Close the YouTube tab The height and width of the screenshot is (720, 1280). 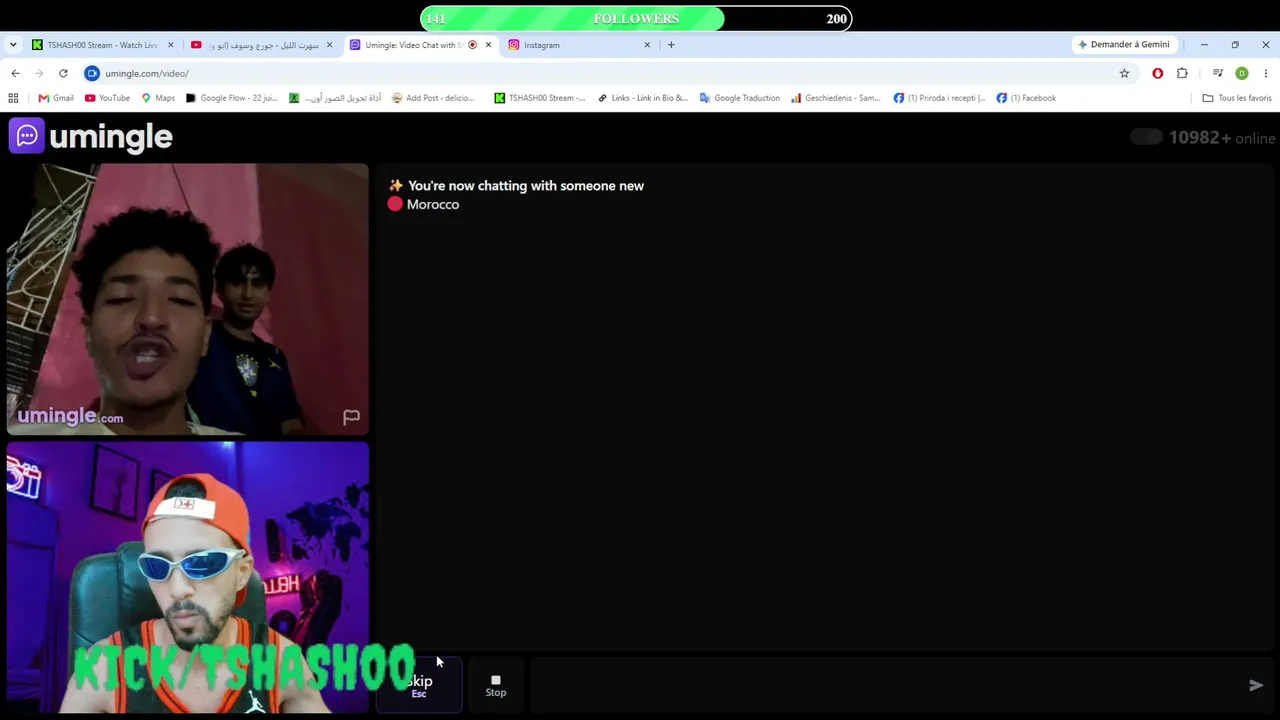coord(329,45)
